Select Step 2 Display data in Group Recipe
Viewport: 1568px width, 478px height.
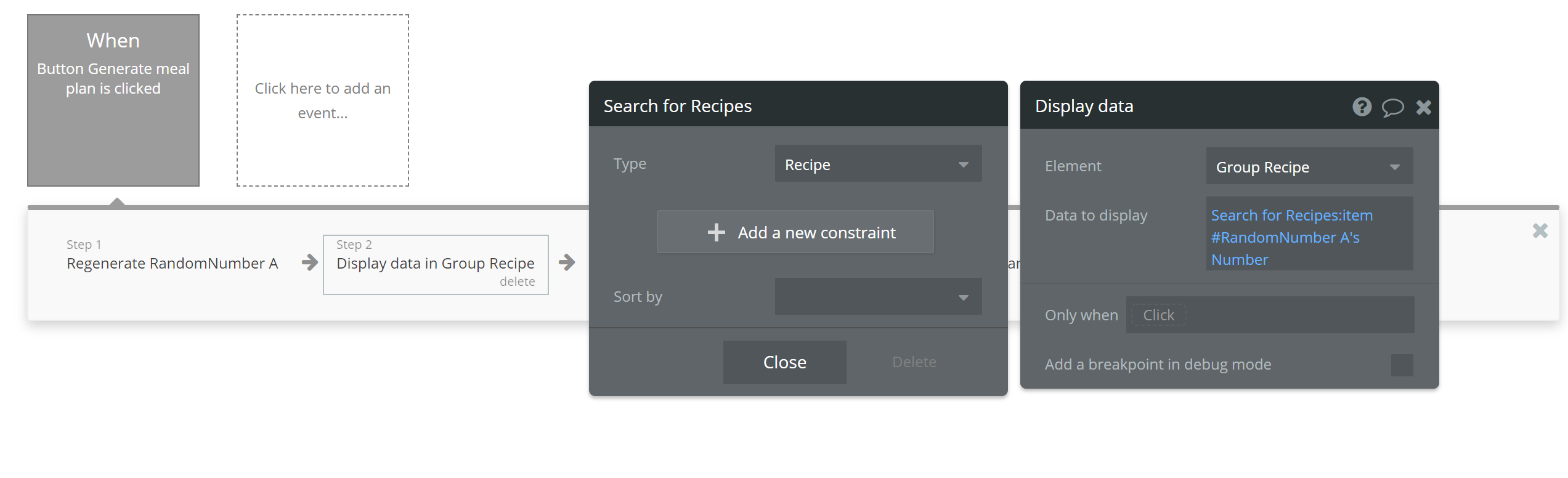(x=435, y=263)
